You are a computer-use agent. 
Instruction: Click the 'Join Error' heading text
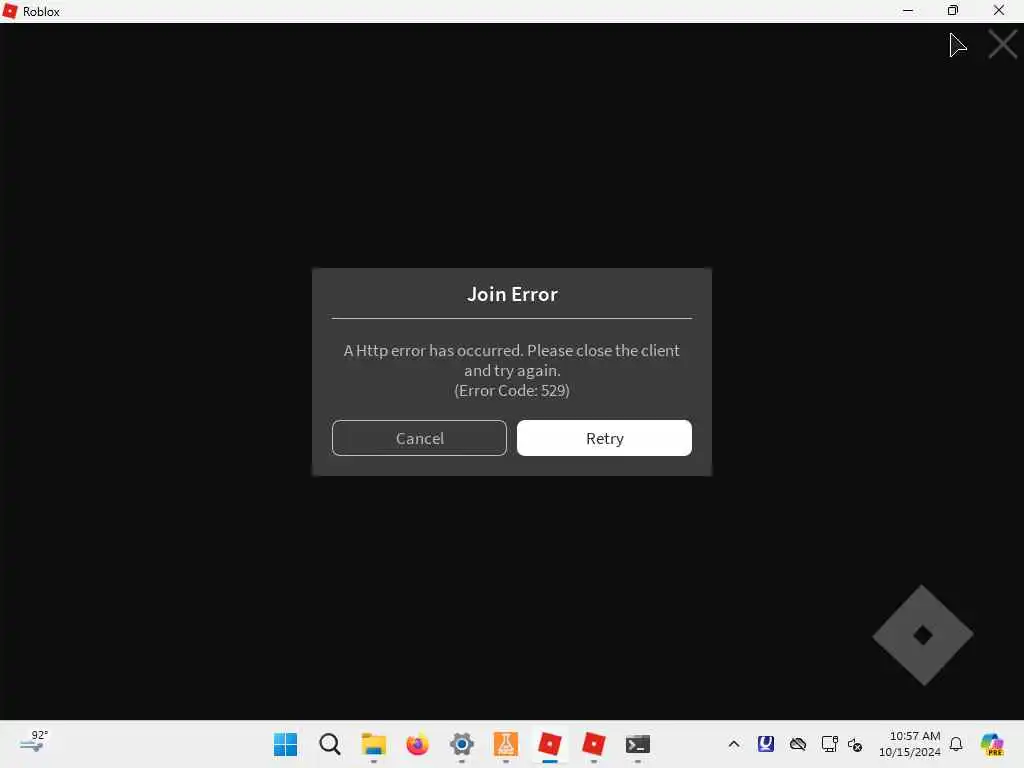coord(512,295)
